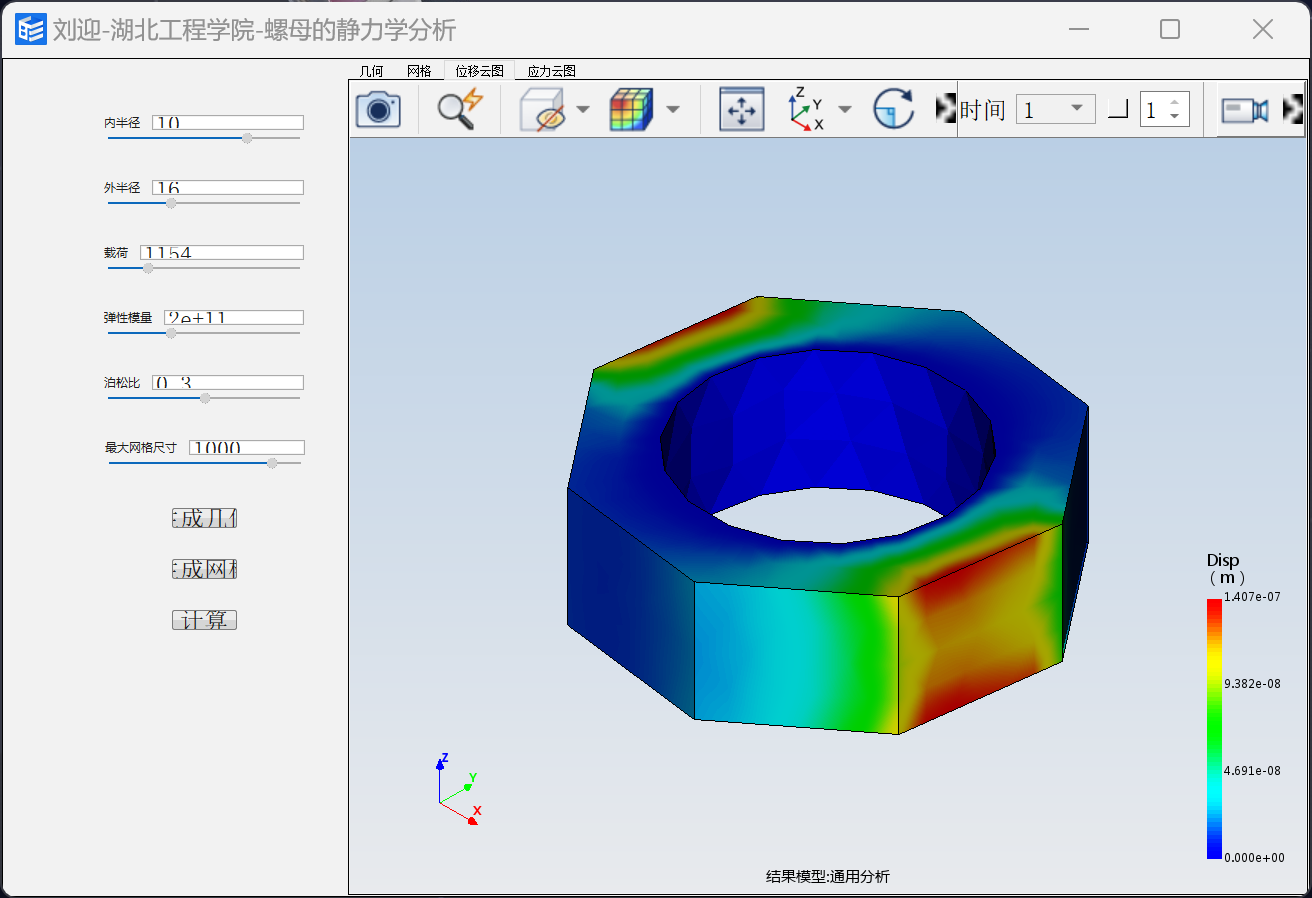Image resolution: width=1312 pixels, height=898 pixels.
Task: Click the toolbar overflow arrow next to the time label
Action: 945,108
